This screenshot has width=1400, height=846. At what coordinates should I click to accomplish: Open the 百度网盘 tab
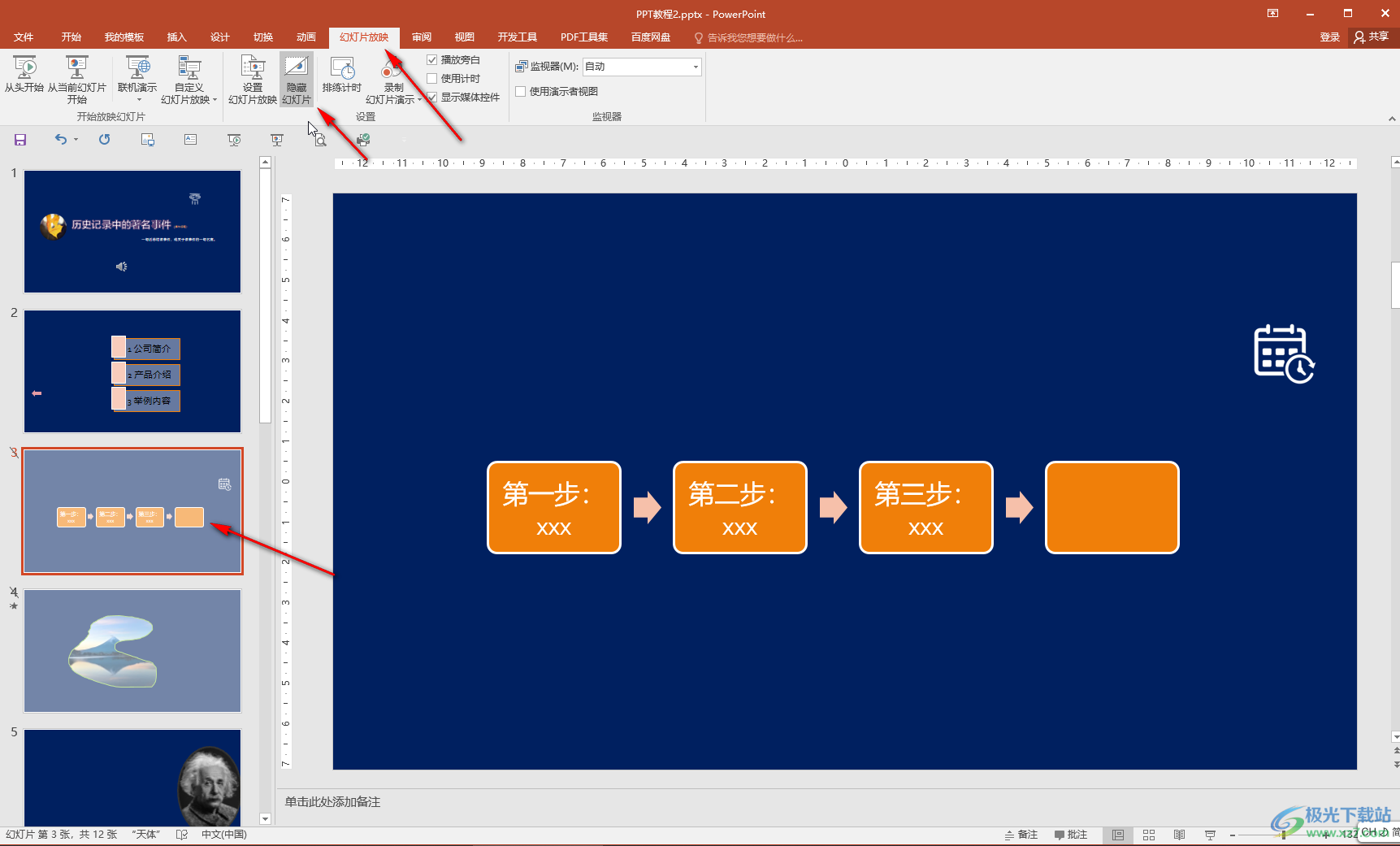pyautogui.click(x=651, y=37)
